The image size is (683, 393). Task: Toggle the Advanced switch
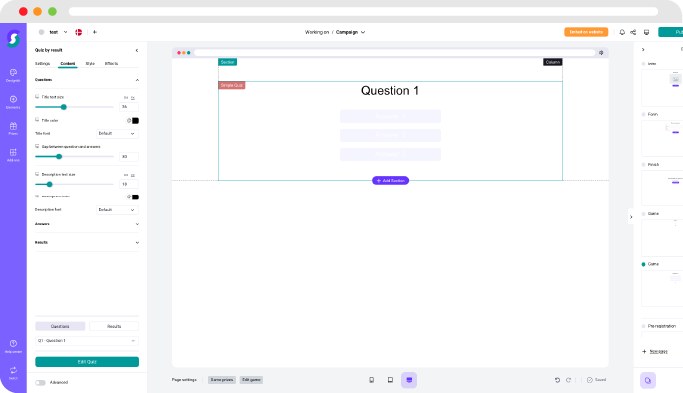pyautogui.click(x=41, y=383)
